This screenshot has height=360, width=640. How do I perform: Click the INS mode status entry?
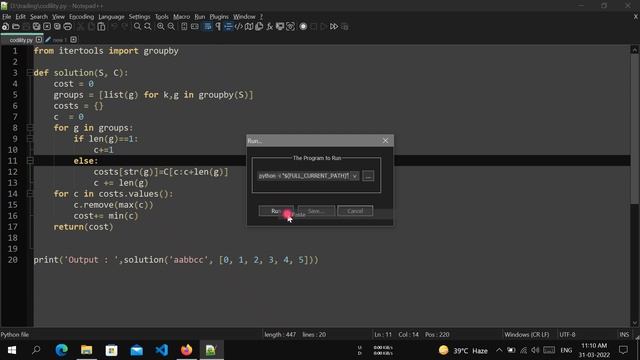pyautogui.click(x=624, y=335)
